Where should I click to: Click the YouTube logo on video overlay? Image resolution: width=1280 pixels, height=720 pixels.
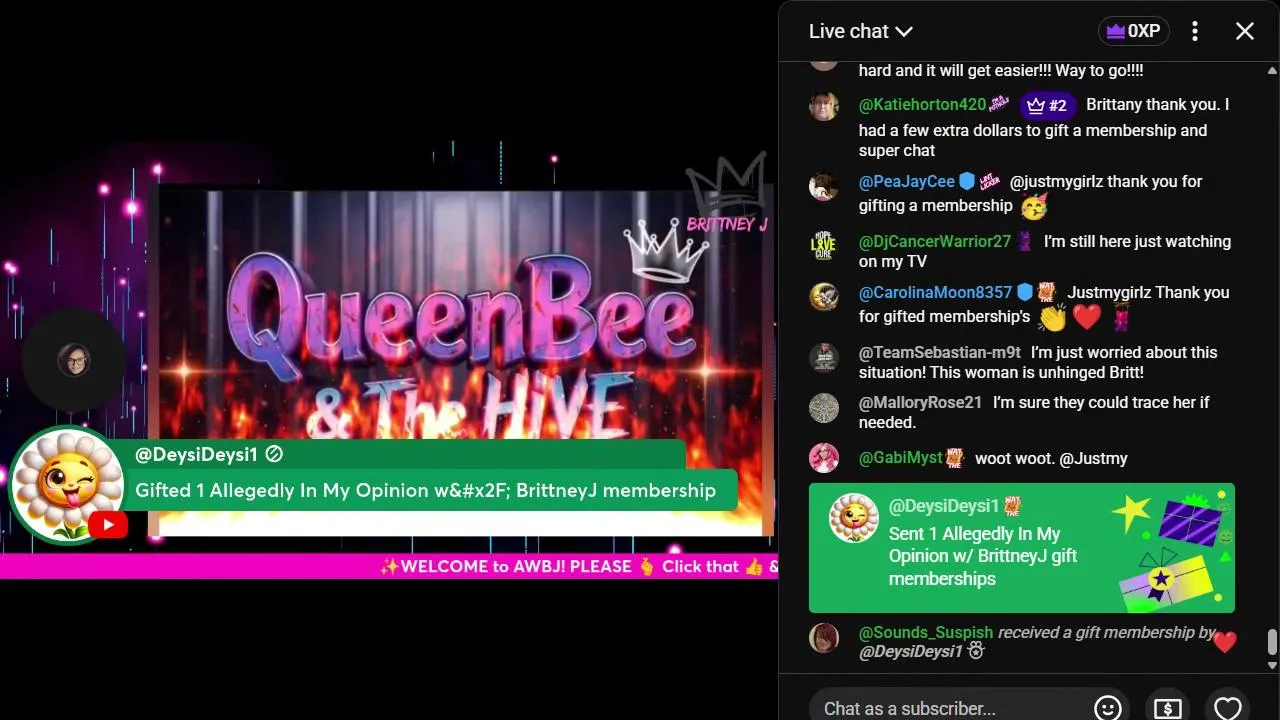108,525
